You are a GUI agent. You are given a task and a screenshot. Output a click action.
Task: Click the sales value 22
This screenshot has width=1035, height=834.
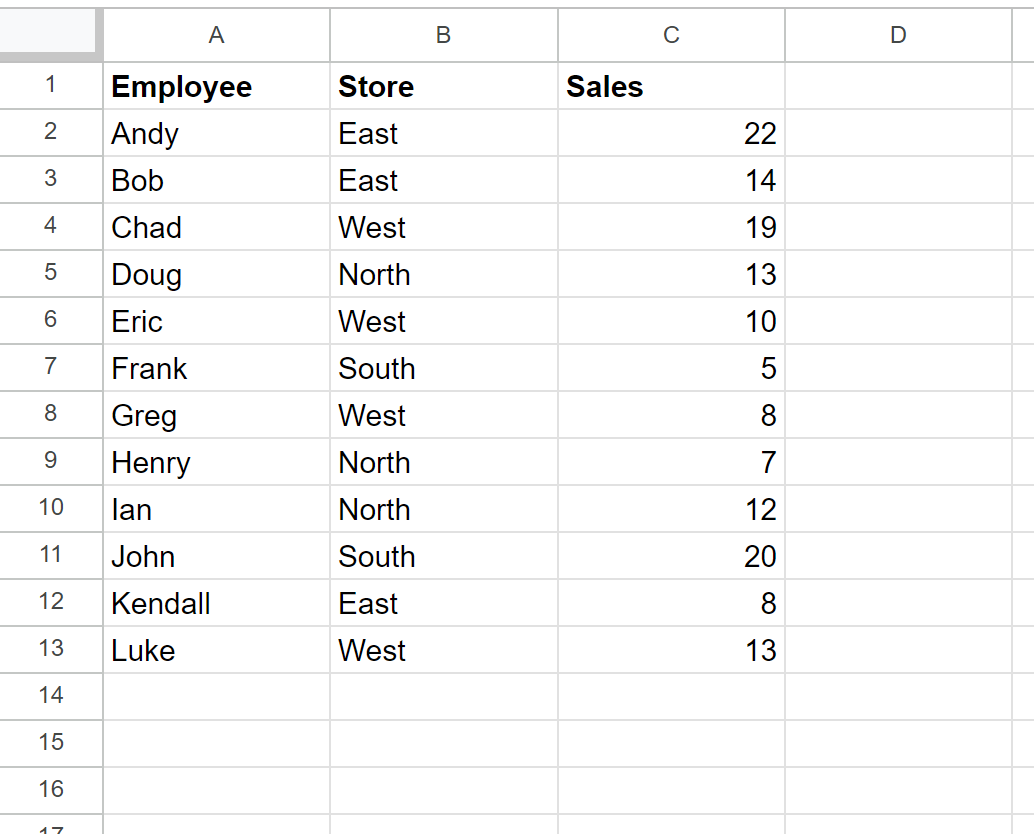pos(671,134)
